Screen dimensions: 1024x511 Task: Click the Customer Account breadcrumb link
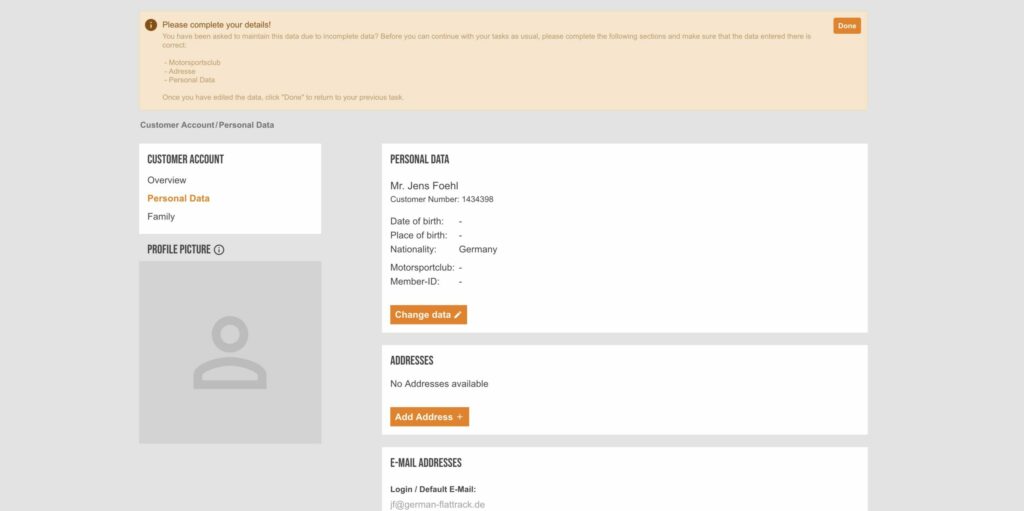[x=177, y=125]
